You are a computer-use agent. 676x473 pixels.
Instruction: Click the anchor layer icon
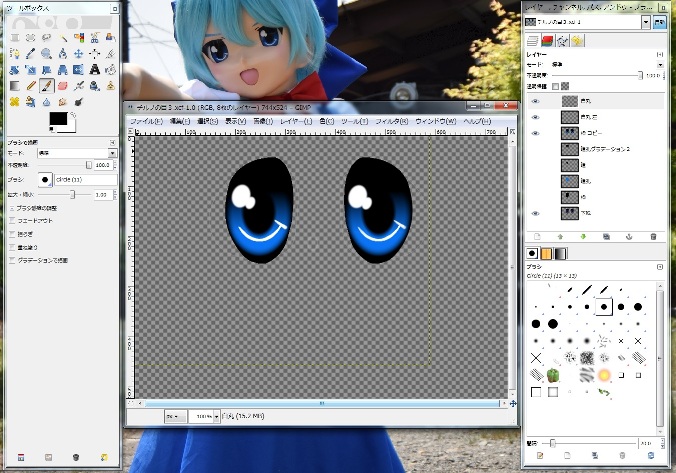(629, 237)
